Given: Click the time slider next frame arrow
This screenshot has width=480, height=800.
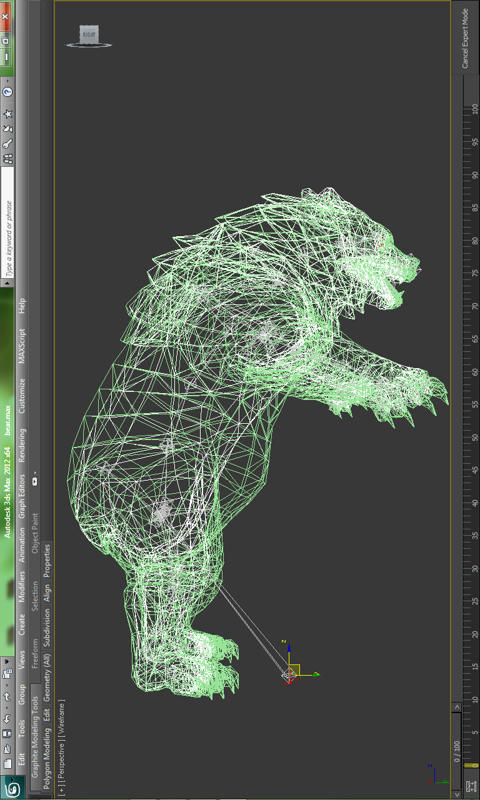Looking at the screenshot, I should 458,707.
